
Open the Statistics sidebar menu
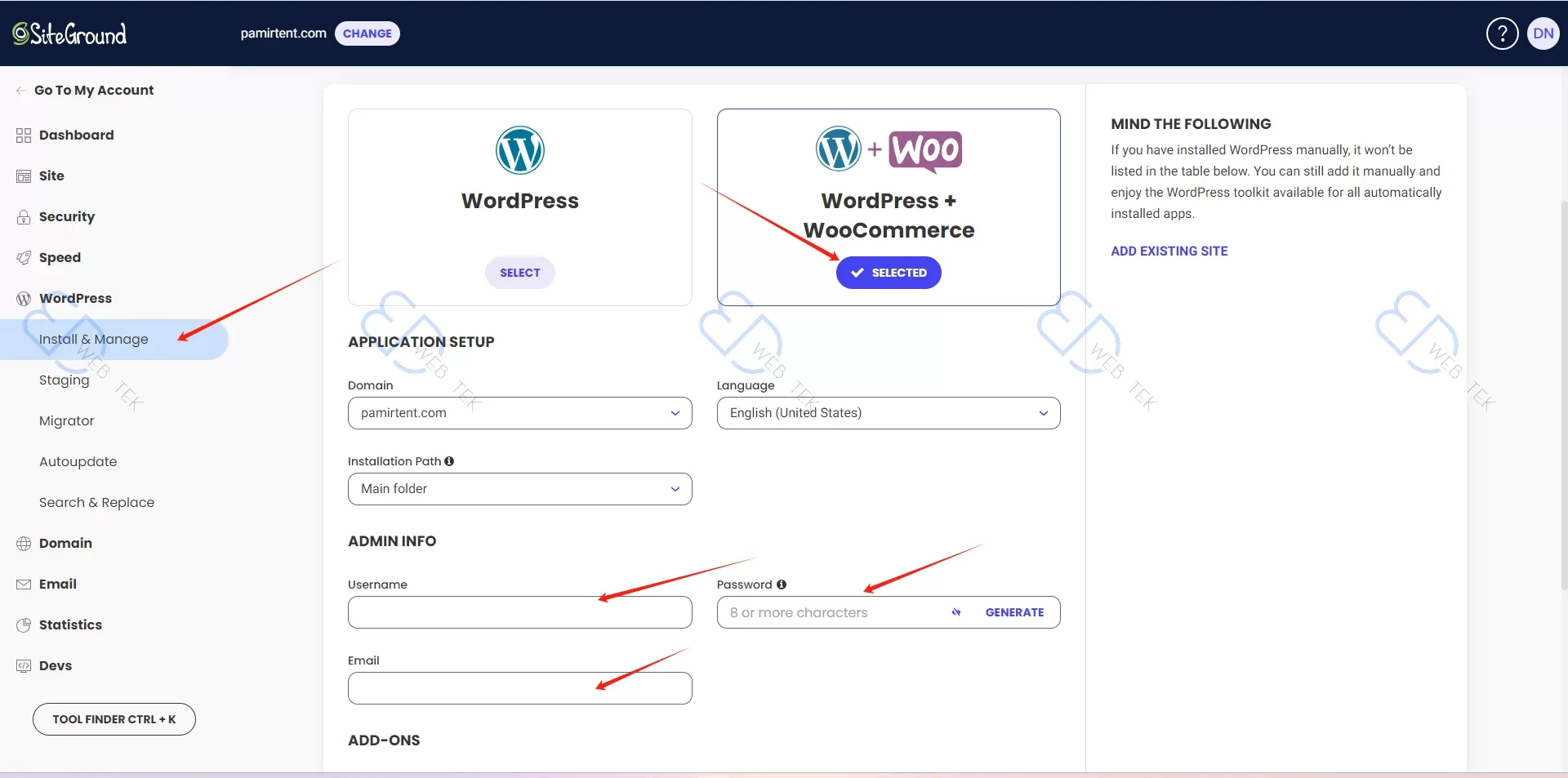click(x=70, y=625)
